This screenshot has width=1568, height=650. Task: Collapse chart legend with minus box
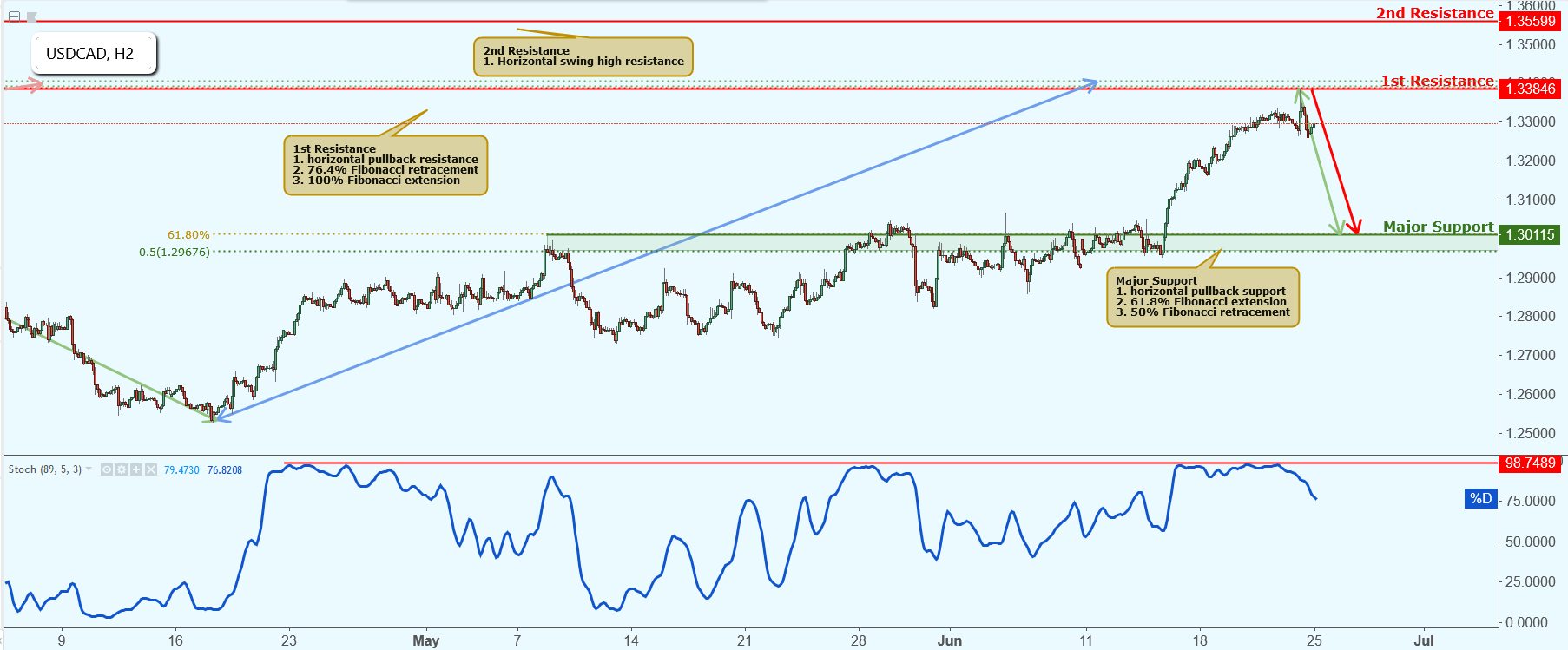(14, 16)
